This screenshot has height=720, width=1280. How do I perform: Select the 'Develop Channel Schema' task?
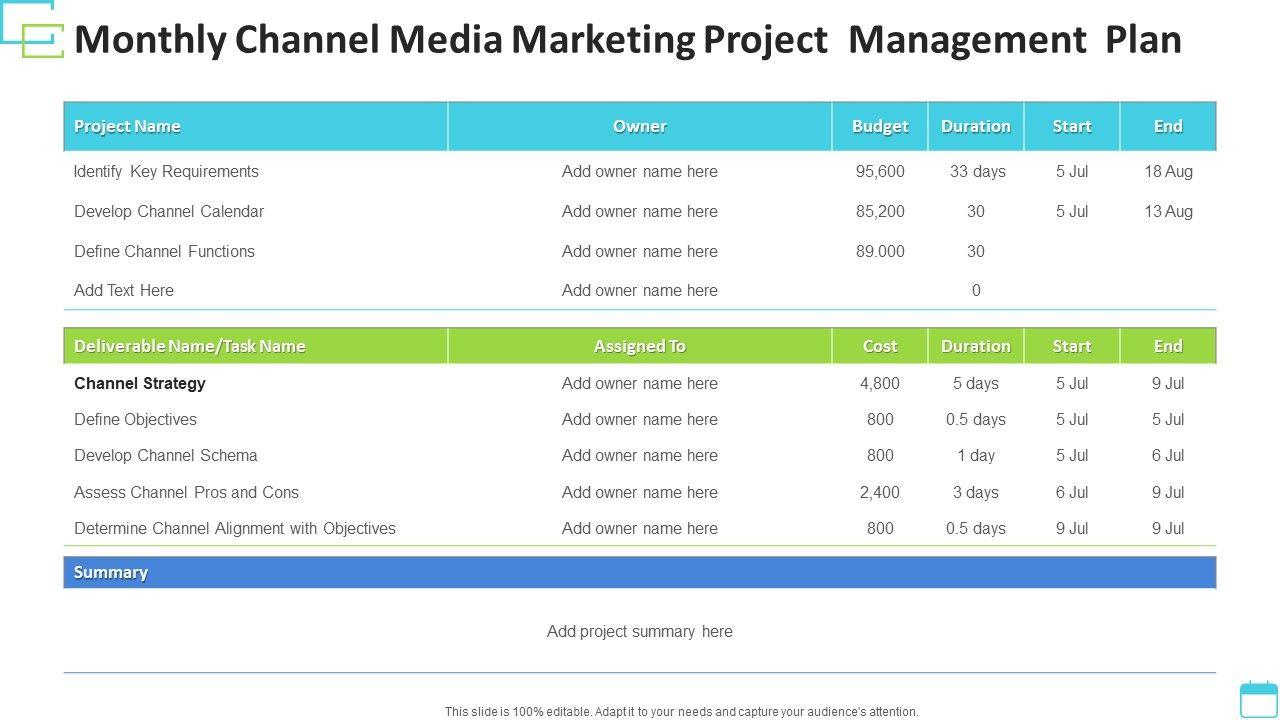[x=166, y=455]
